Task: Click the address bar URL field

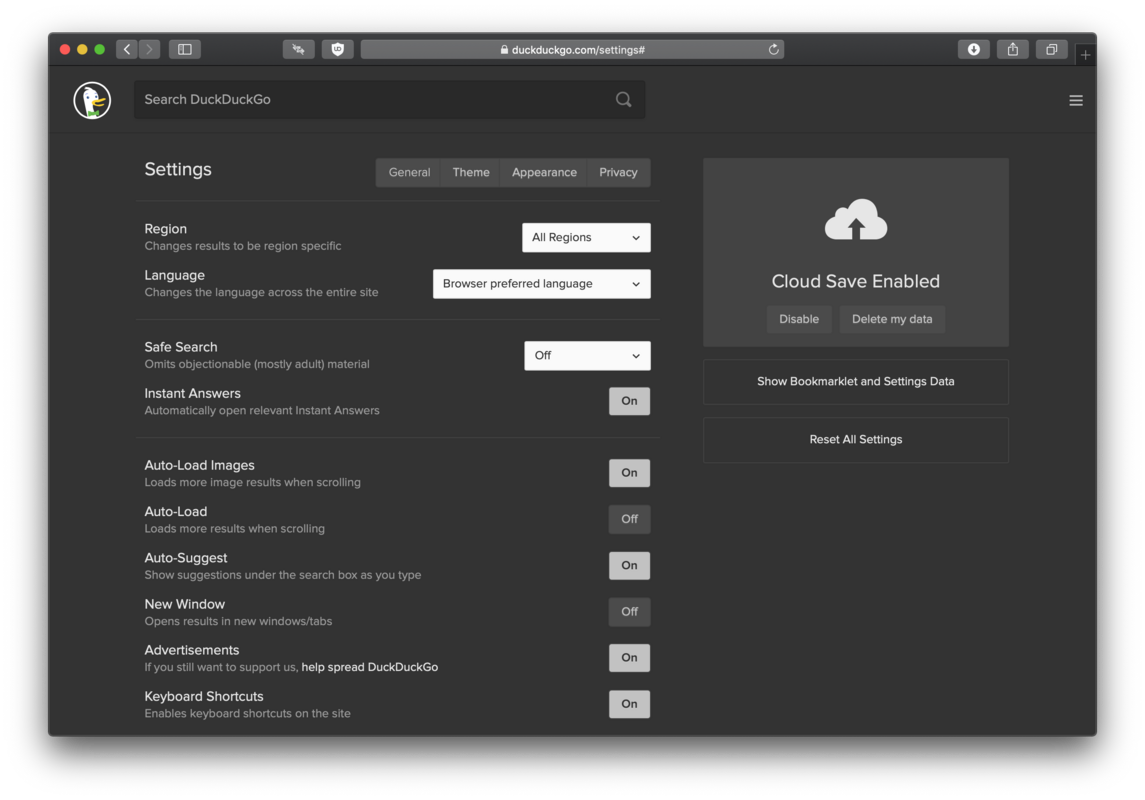Action: click(572, 50)
